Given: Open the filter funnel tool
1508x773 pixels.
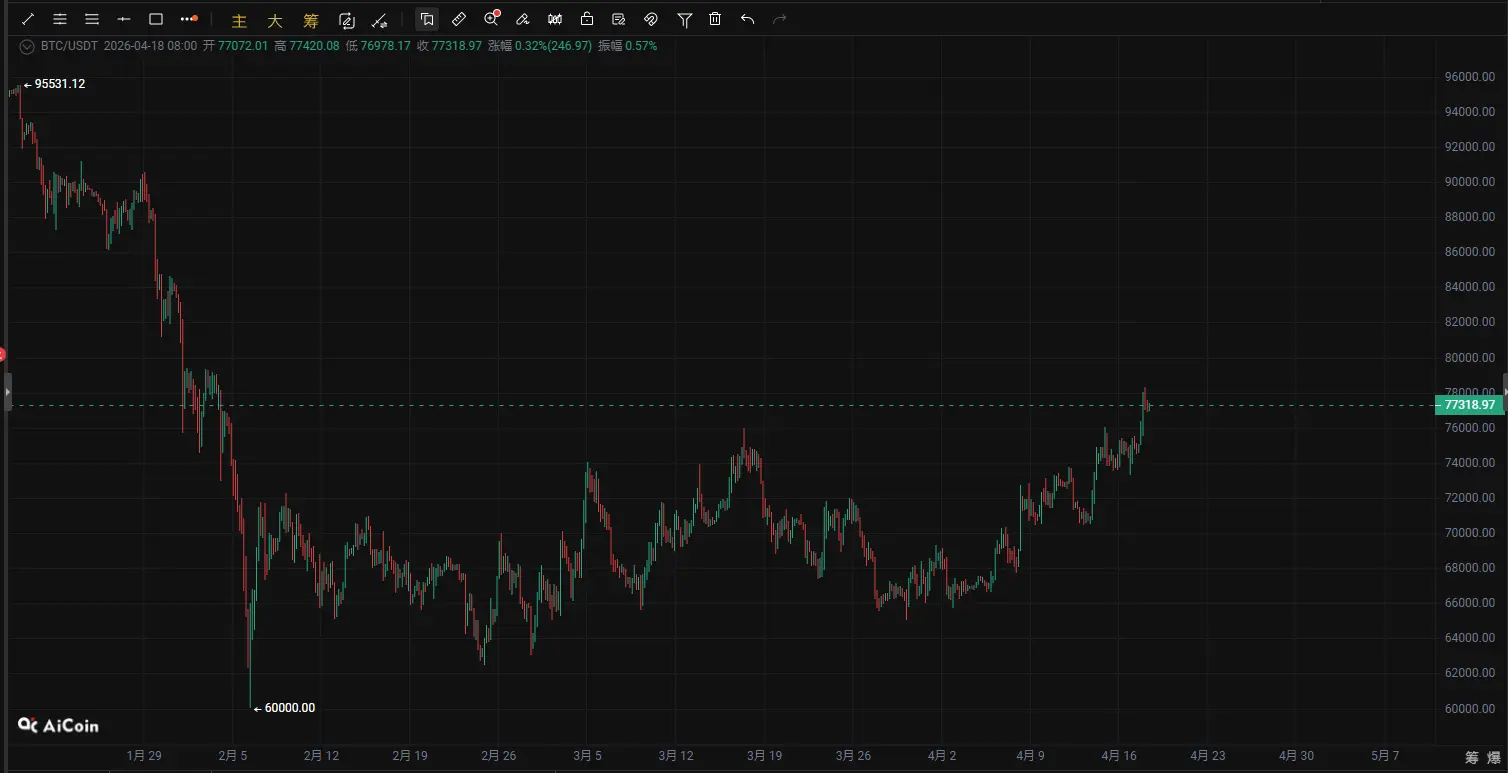Looking at the screenshot, I should click(684, 19).
